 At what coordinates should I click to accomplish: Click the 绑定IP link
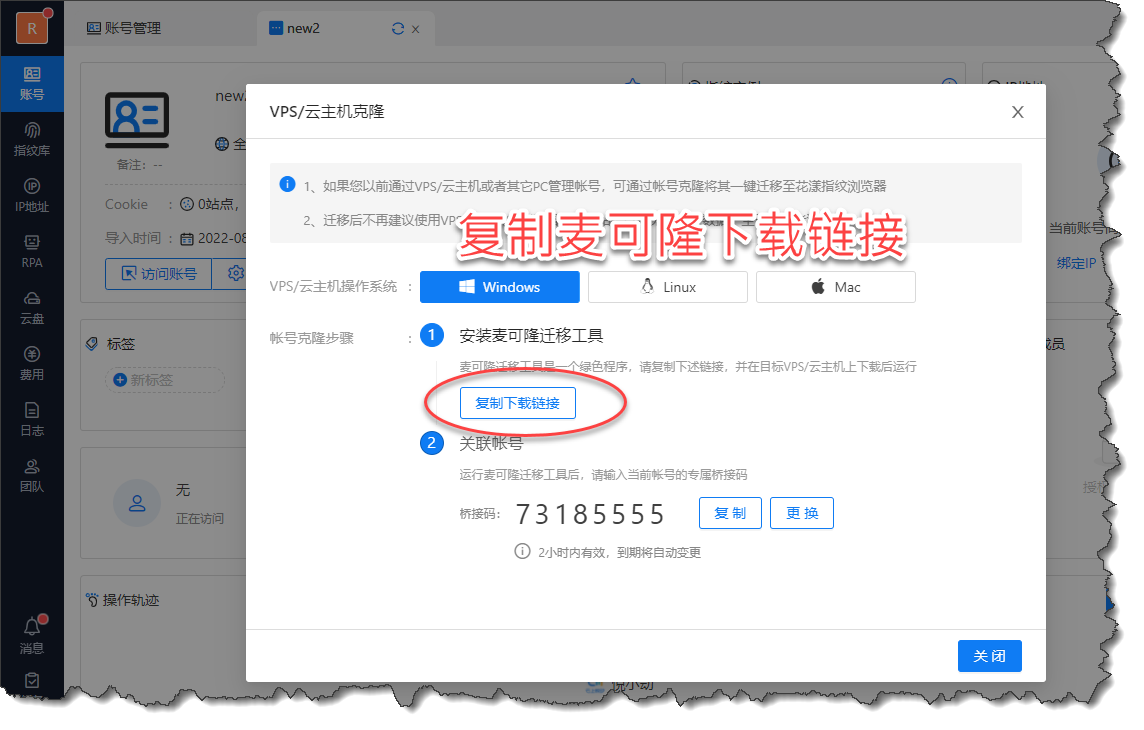pos(1076,263)
